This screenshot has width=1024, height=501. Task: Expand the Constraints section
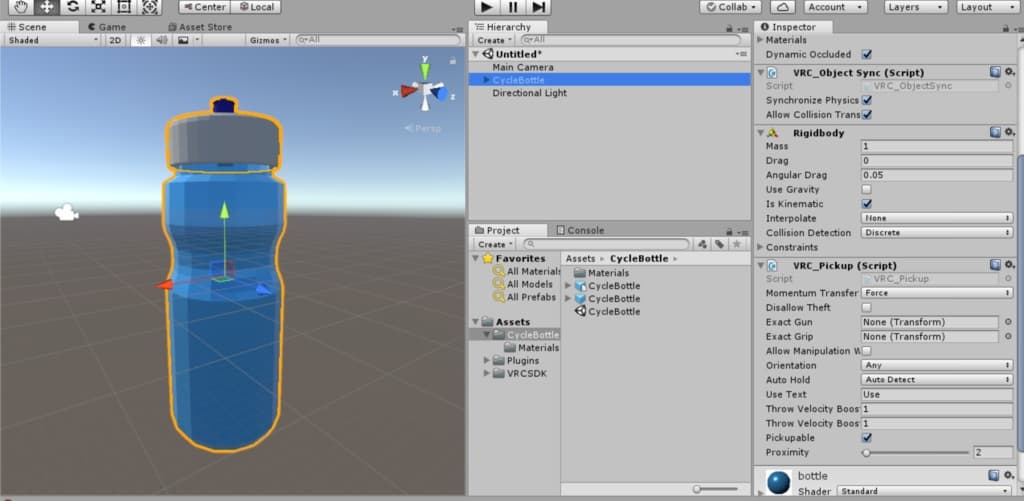tap(761, 247)
